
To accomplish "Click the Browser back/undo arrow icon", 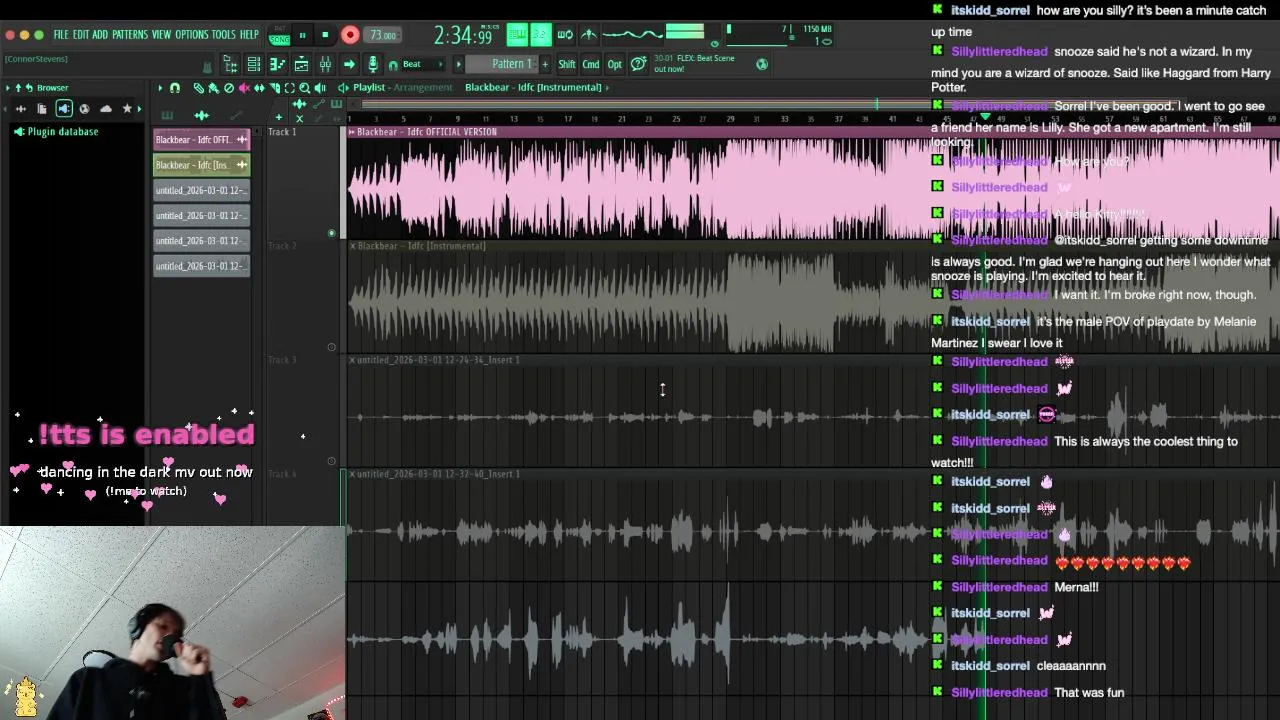I will [29, 88].
